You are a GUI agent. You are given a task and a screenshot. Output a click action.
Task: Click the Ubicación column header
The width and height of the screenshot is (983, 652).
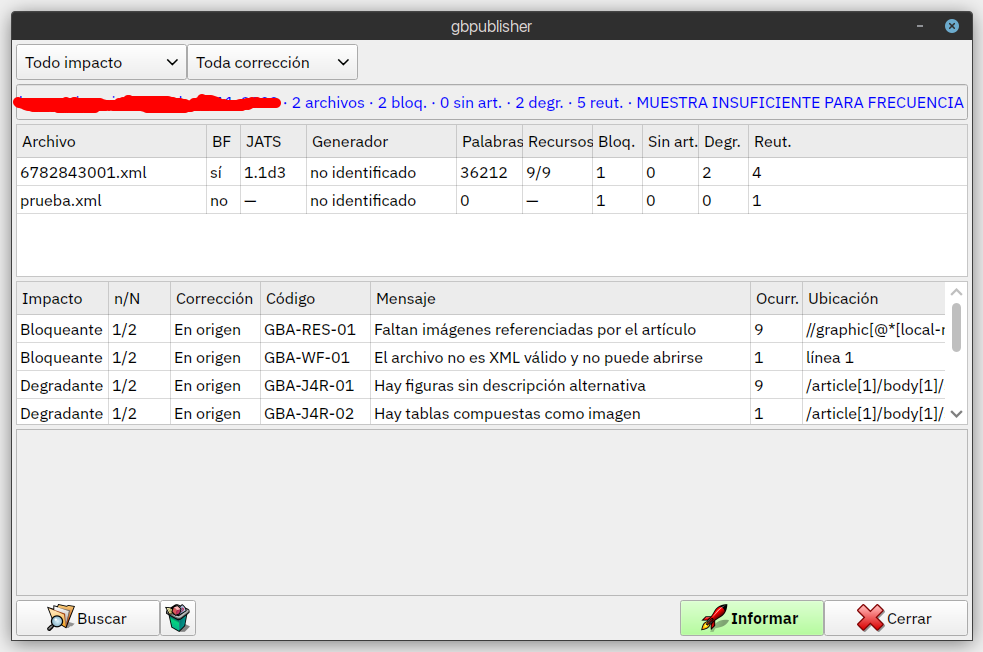[x=874, y=298]
